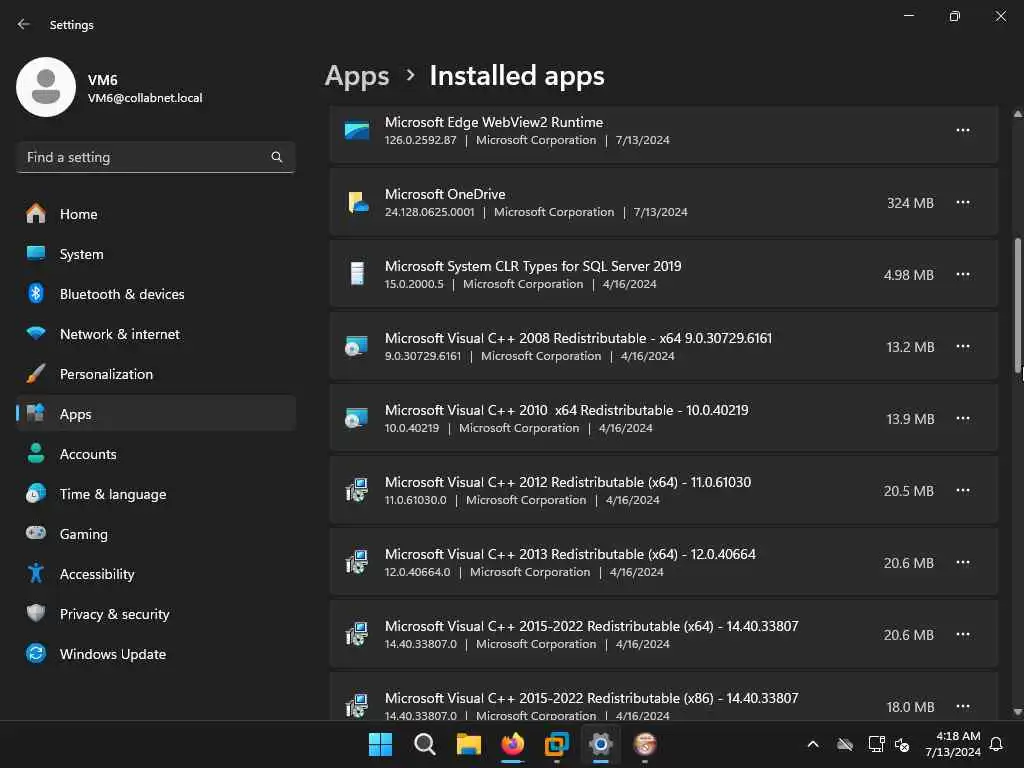Go back using the Settings back arrow
Image resolution: width=1024 pixels, height=768 pixels.
coord(24,25)
